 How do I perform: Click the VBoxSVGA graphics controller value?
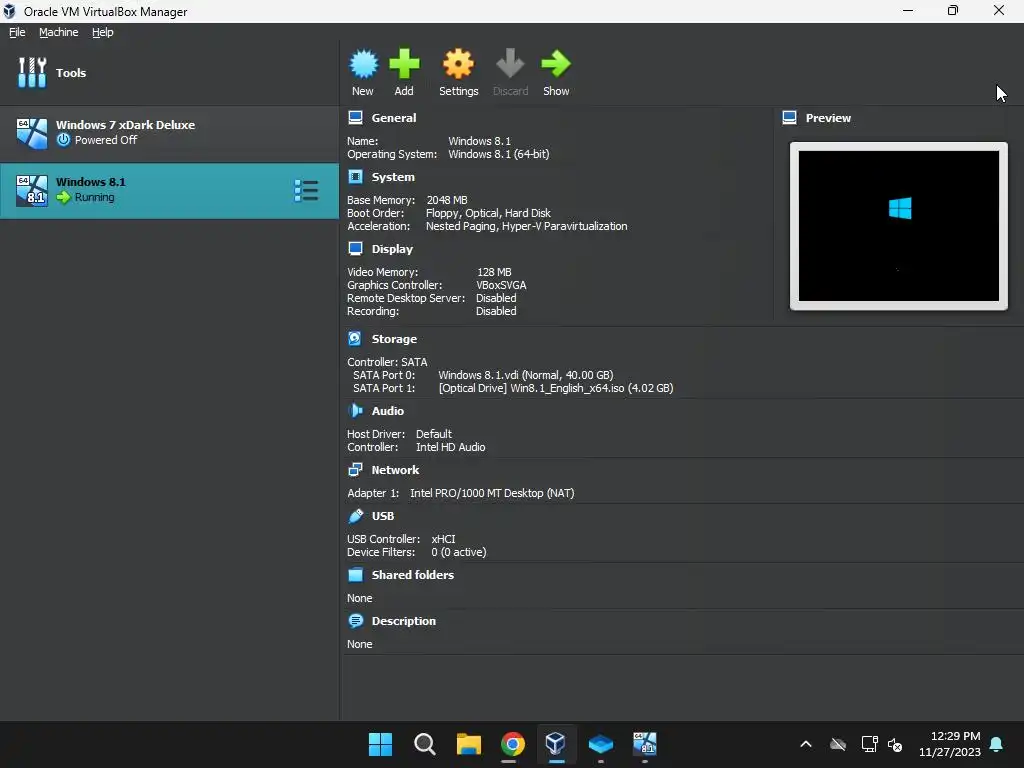tap(501, 285)
